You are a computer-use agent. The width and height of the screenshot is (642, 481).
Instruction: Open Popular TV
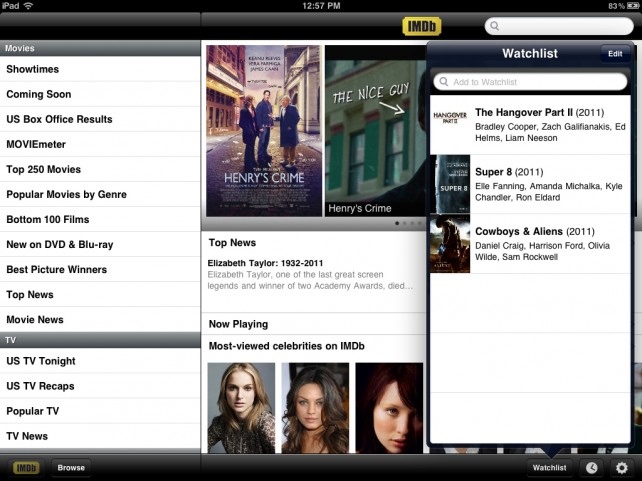pos(100,411)
